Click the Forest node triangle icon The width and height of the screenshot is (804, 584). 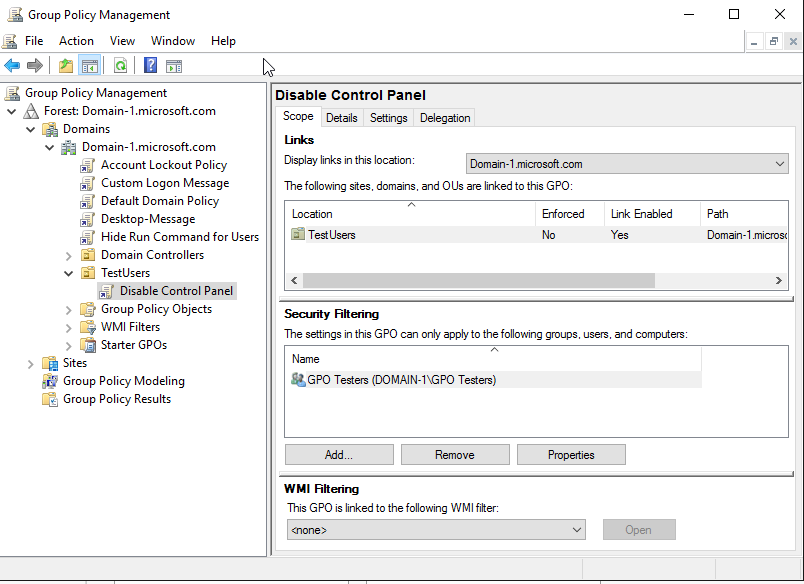pyautogui.click(x=32, y=111)
